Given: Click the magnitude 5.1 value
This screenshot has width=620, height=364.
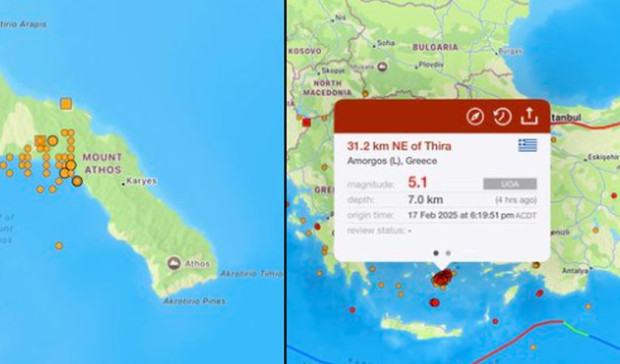Looking at the screenshot, I should [418, 183].
